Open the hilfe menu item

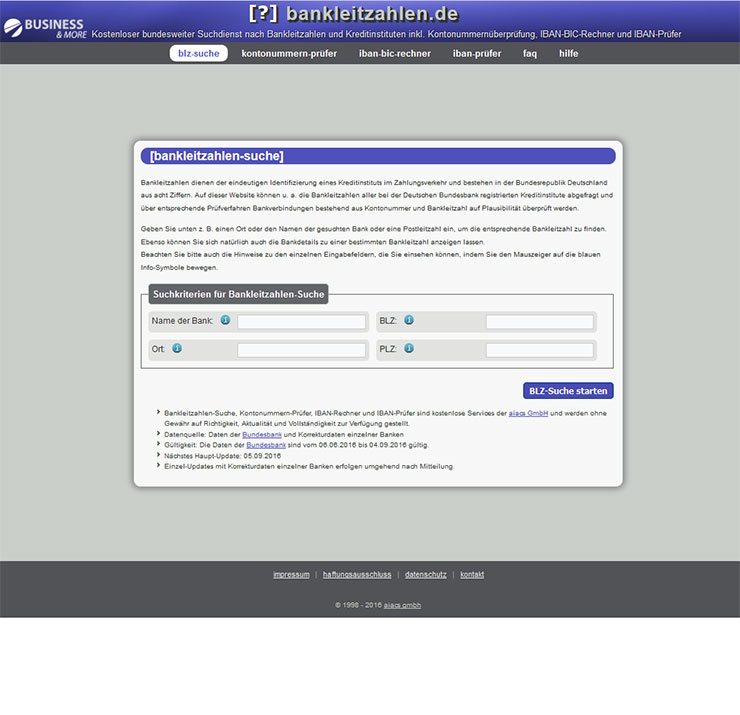[x=569, y=53]
